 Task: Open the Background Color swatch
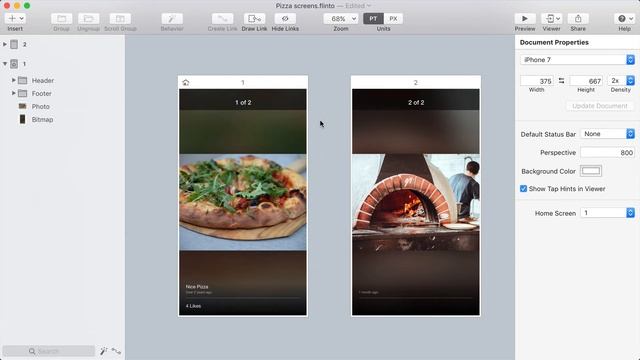point(591,171)
